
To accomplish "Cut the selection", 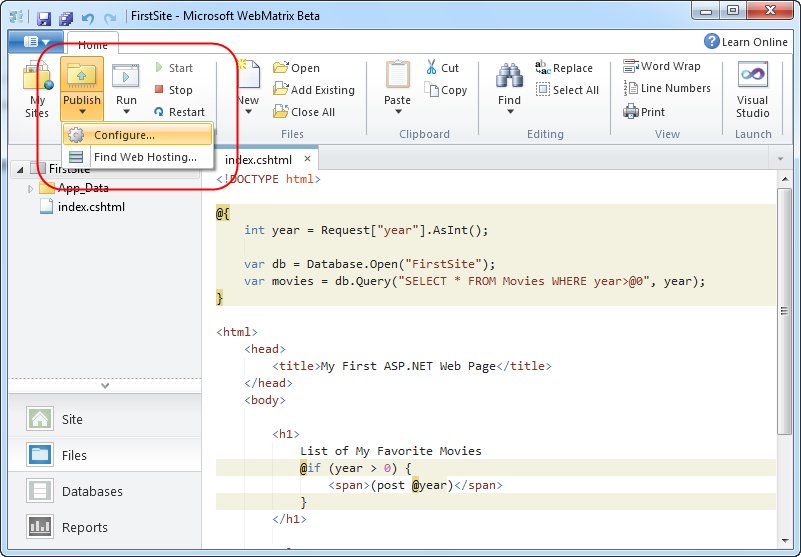I will point(442,68).
